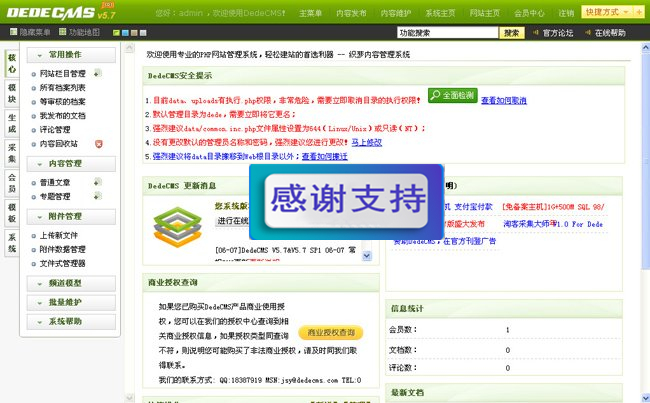Screen dimensions: 650x403
Task: Click the main page scrollbar down arrow
Action: [x=645, y=397]
